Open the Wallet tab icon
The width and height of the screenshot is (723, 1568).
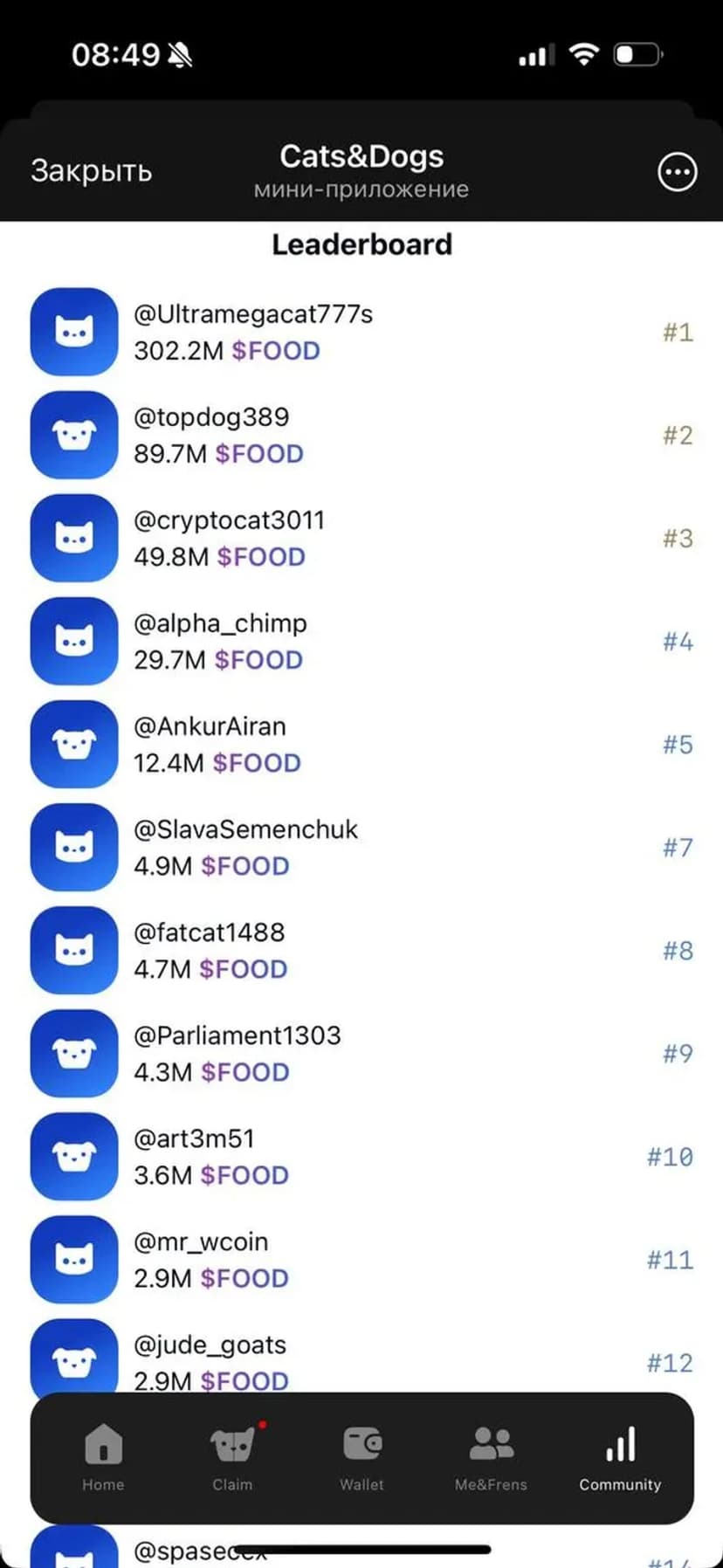point(361,1444)
